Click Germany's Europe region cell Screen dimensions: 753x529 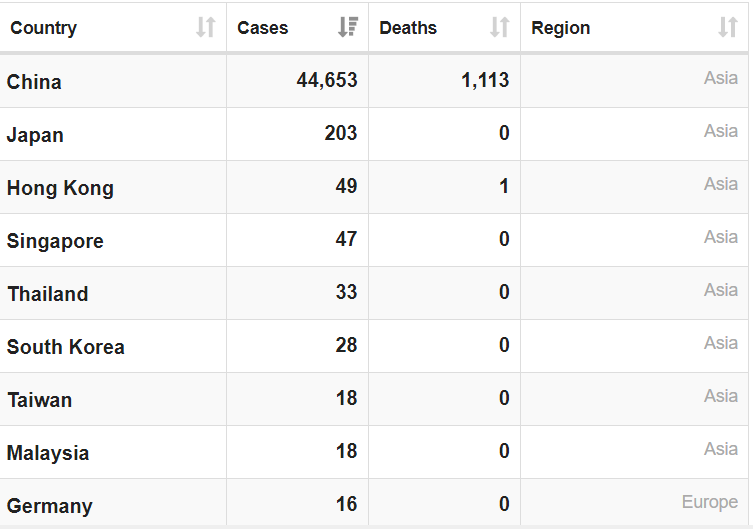click(709, 502)
